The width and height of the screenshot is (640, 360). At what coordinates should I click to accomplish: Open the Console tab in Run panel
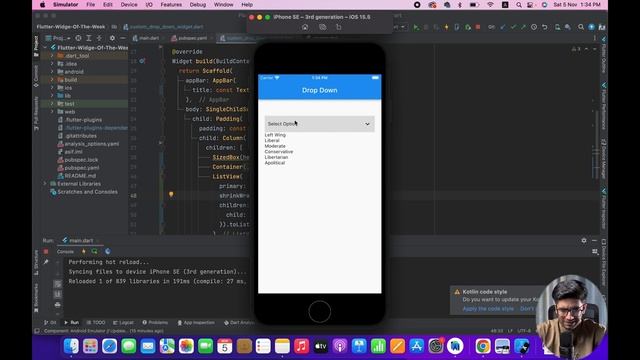pos(65,251)
